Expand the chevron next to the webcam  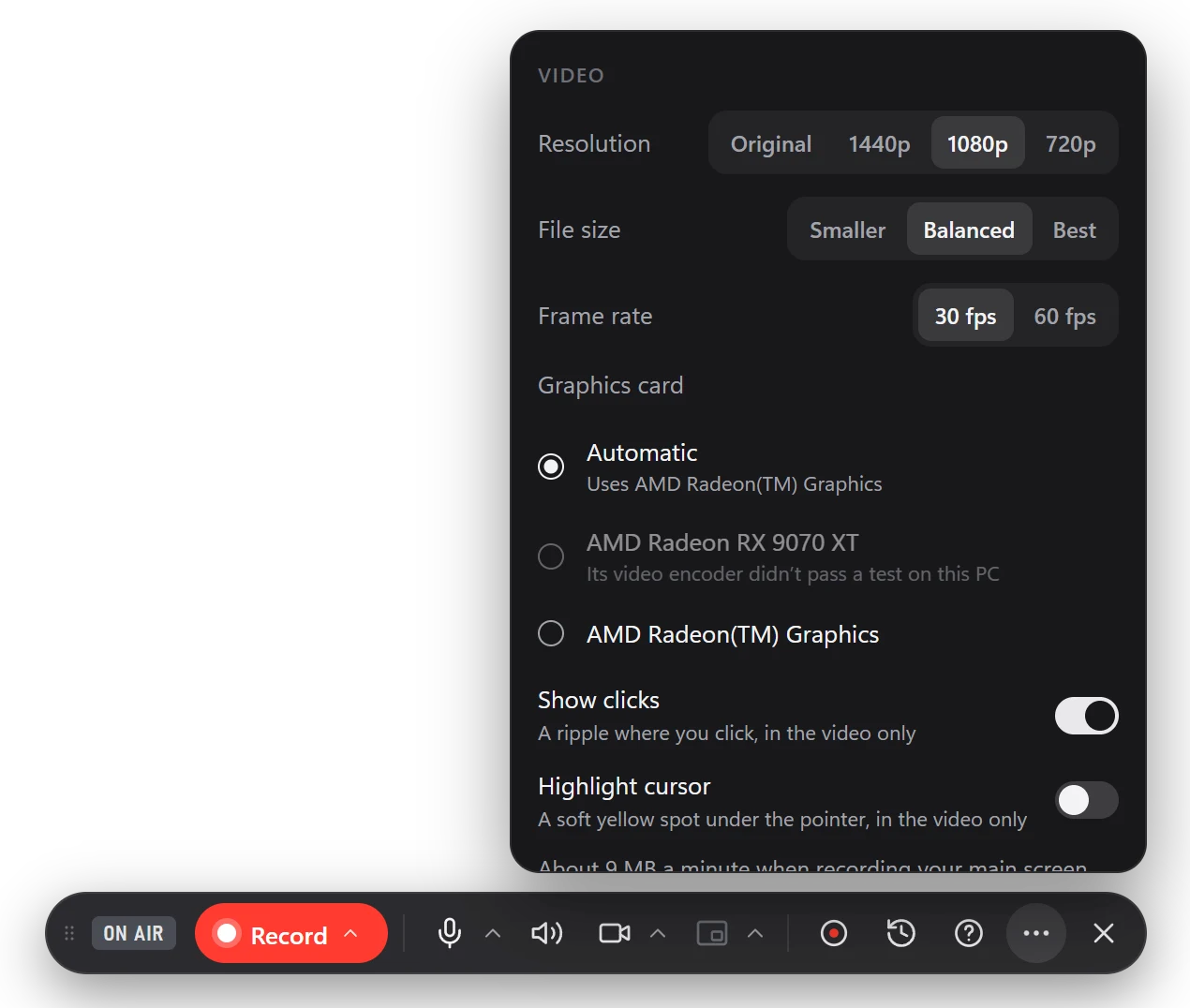pyautogui.click(x=658, y=933)
